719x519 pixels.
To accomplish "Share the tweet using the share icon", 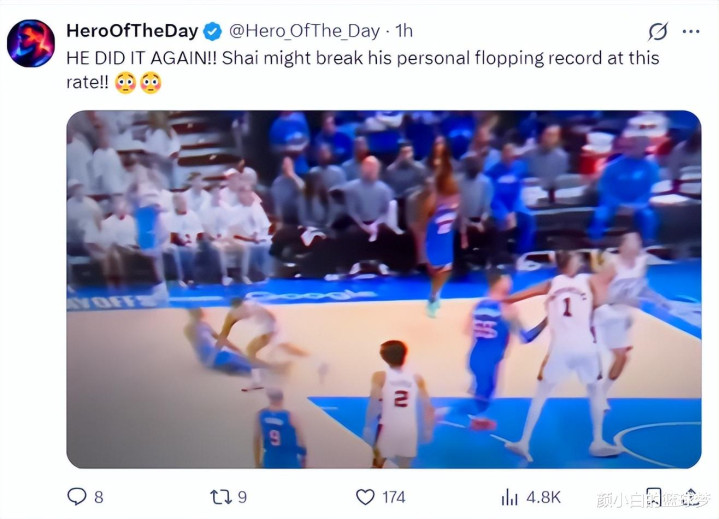I will pyautogui.click(x=691, y=498).
